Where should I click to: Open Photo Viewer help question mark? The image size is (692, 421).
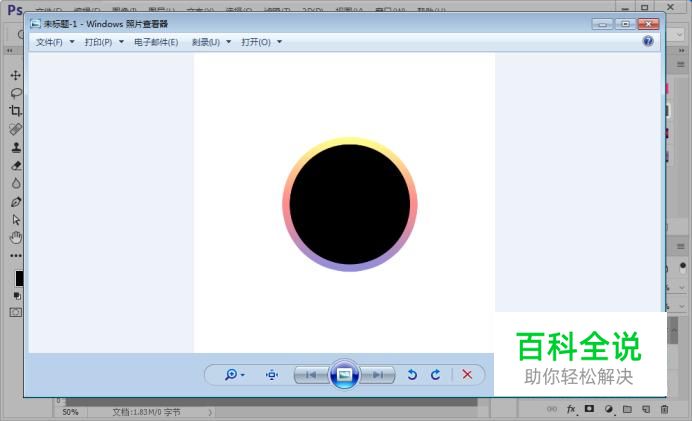coord(648,41)
